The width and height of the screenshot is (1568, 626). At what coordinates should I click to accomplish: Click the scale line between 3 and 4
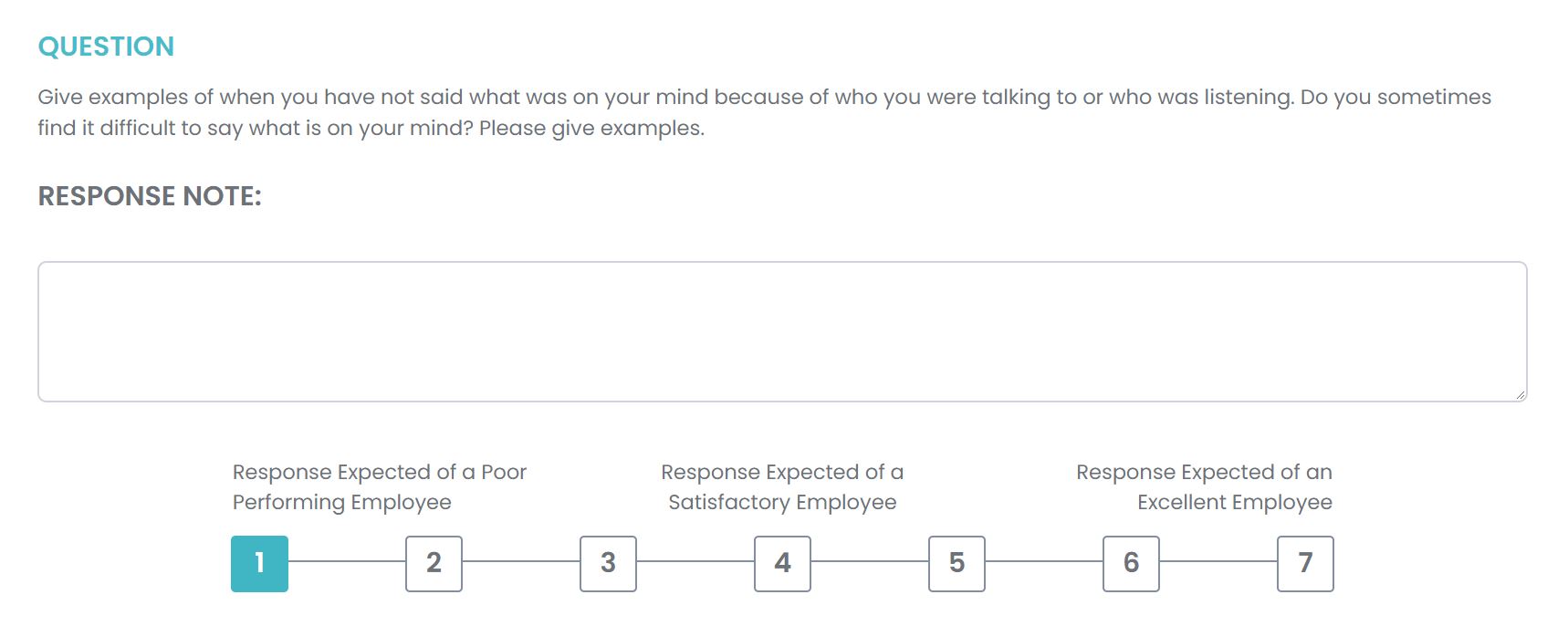pyautogui.click(x=695, y=561)
